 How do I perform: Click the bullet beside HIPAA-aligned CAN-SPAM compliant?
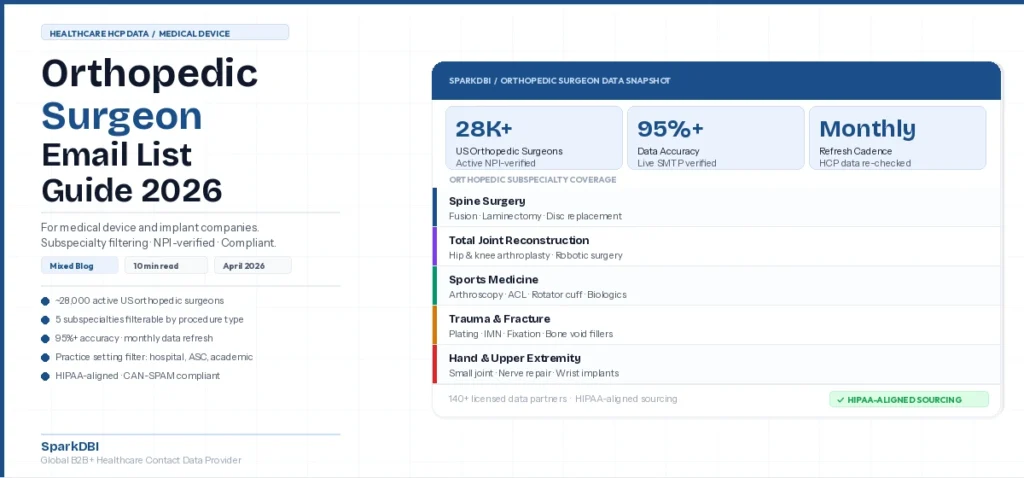pyautogui.click(x=45, y=376)
